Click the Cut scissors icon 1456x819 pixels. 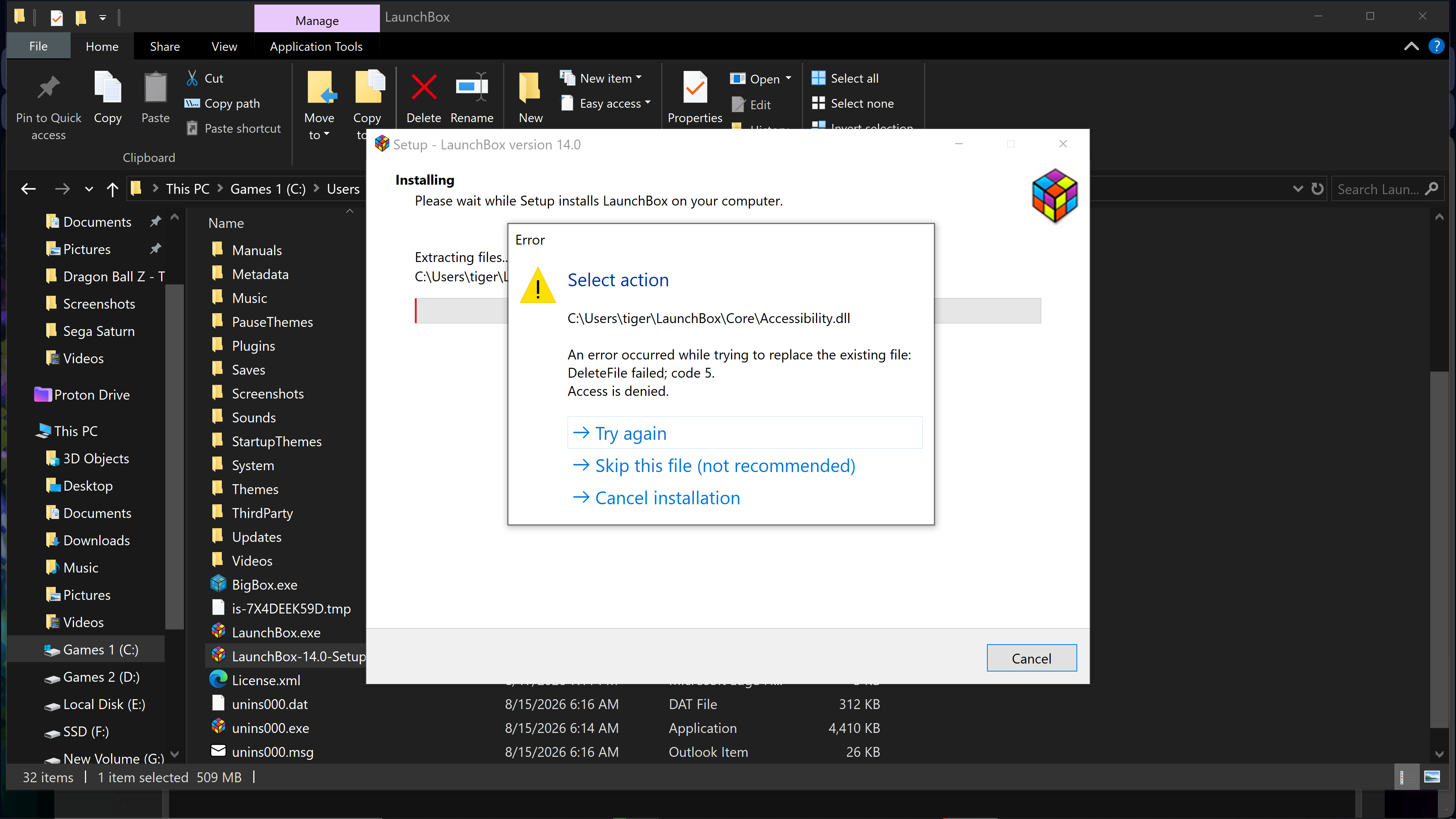tap(192, 78)
